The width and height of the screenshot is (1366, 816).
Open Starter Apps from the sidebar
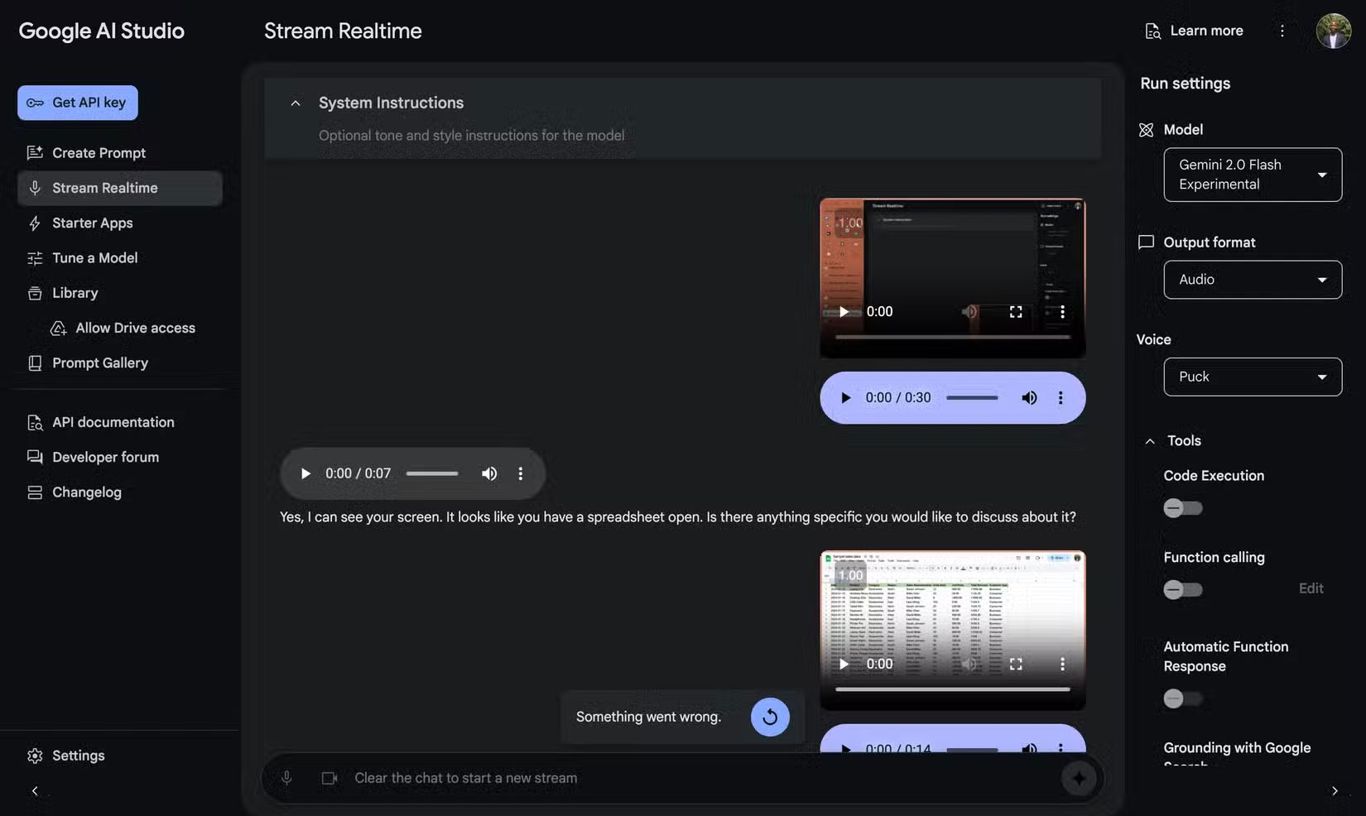coord(33,222)
